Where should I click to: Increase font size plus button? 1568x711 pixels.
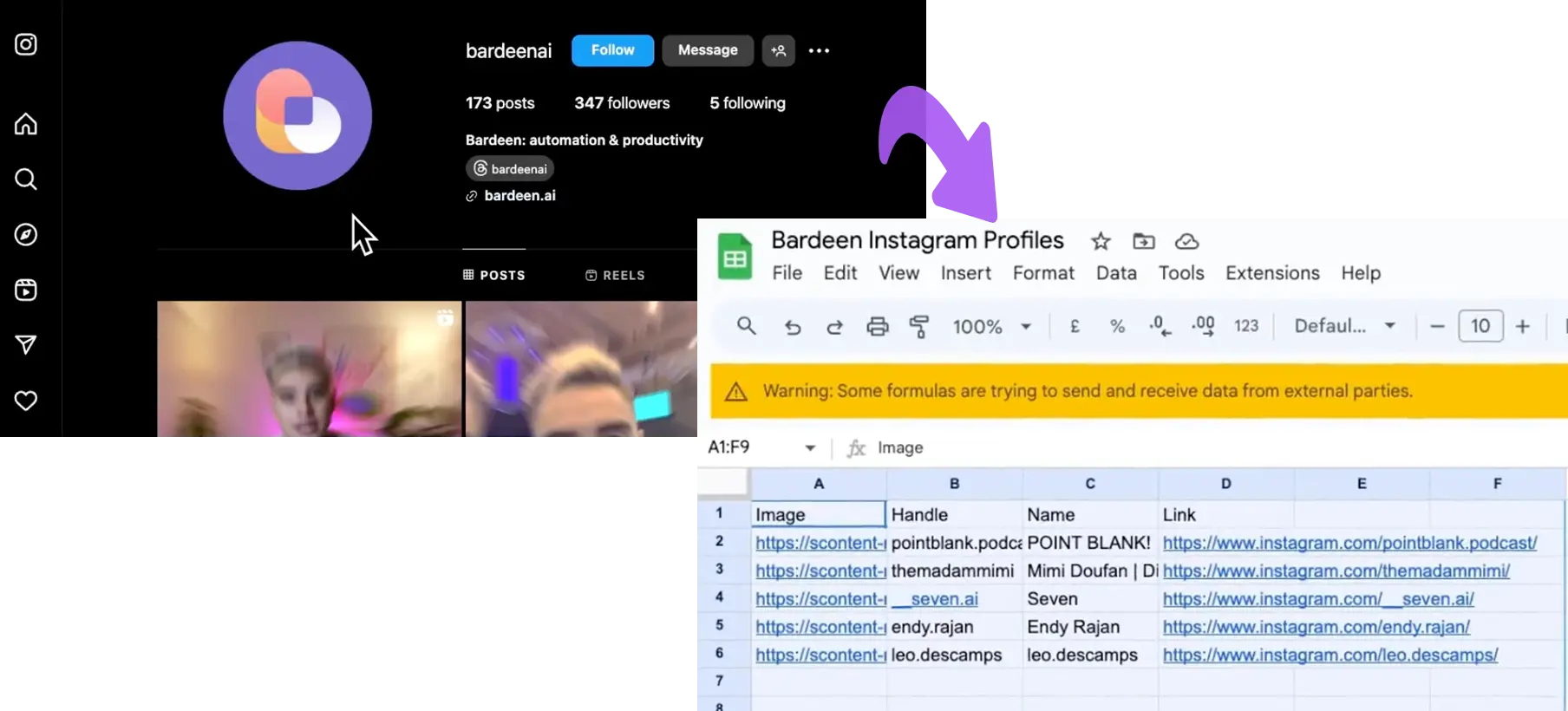(x=1523, y=327)
